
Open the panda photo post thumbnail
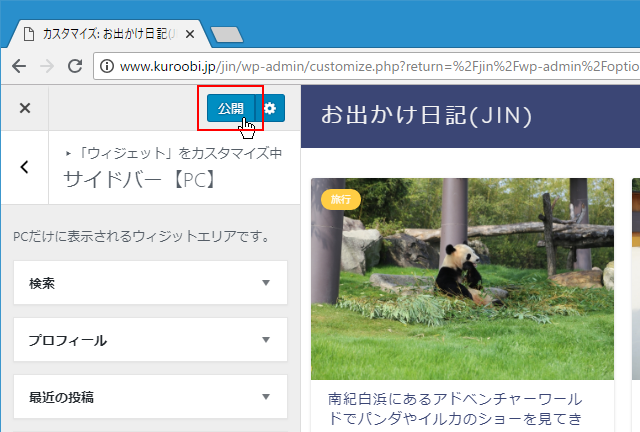pos(462,280)
